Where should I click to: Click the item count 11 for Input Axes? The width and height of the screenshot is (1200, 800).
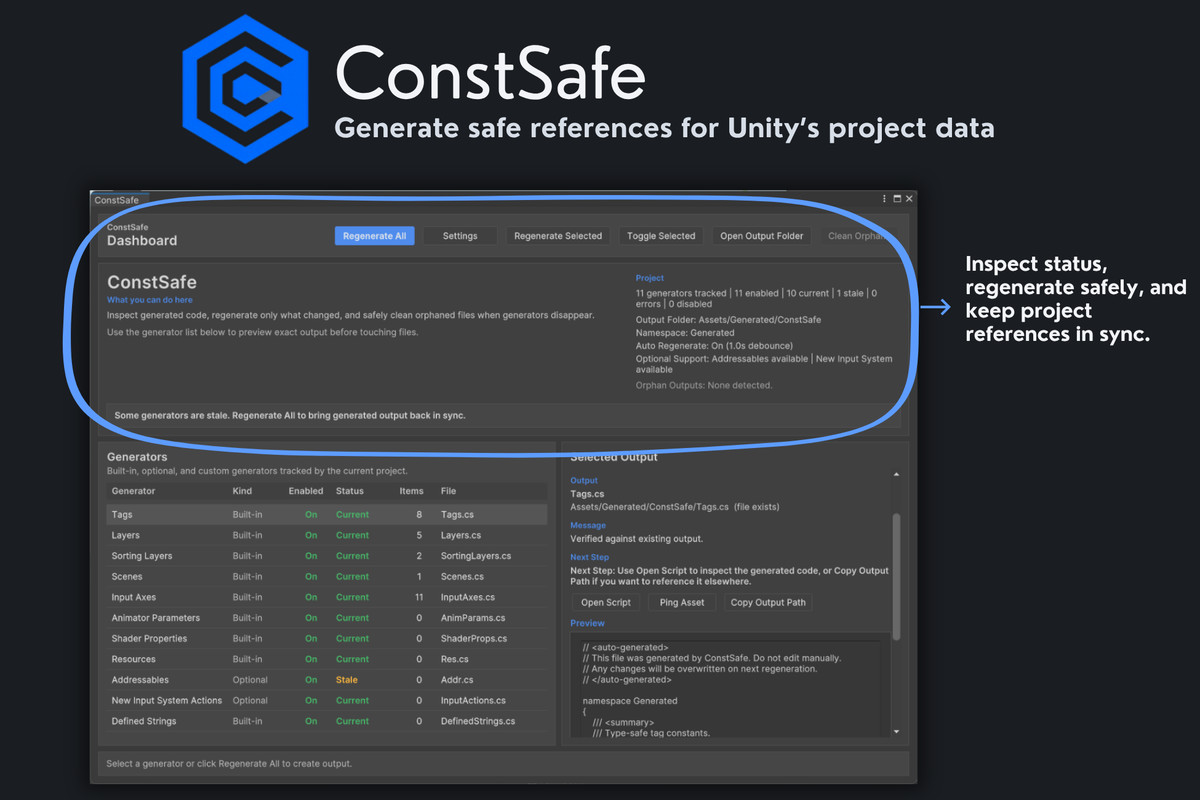[419, 597]
